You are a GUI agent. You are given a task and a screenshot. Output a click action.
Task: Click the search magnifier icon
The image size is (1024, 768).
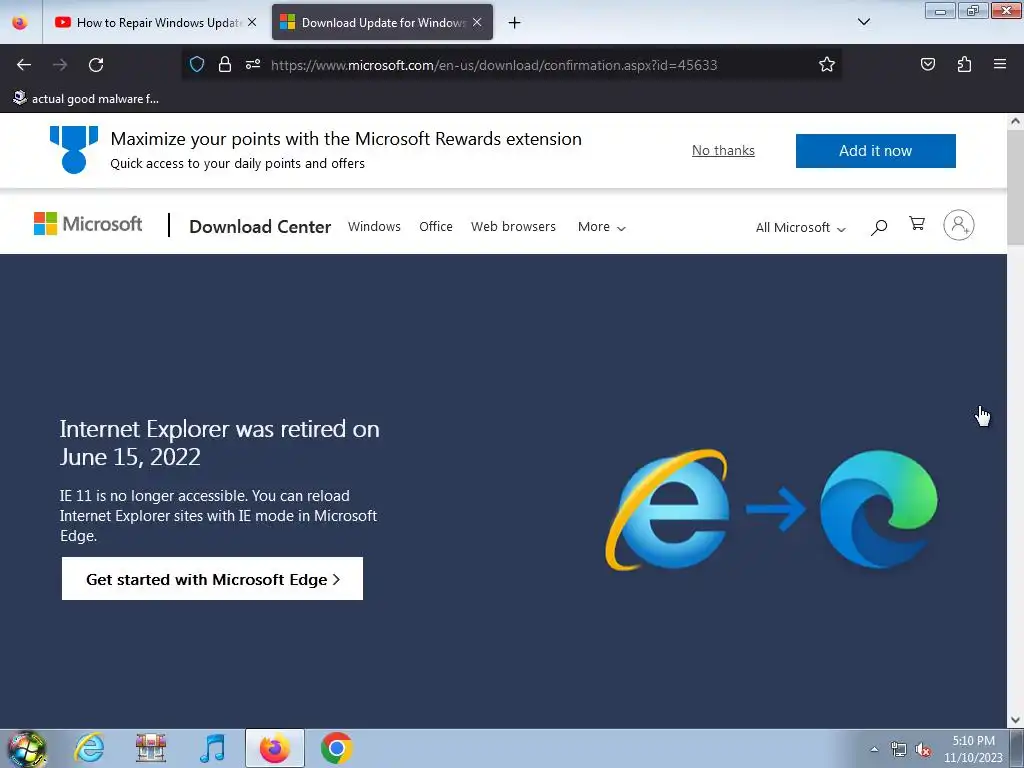click(879, 227)
